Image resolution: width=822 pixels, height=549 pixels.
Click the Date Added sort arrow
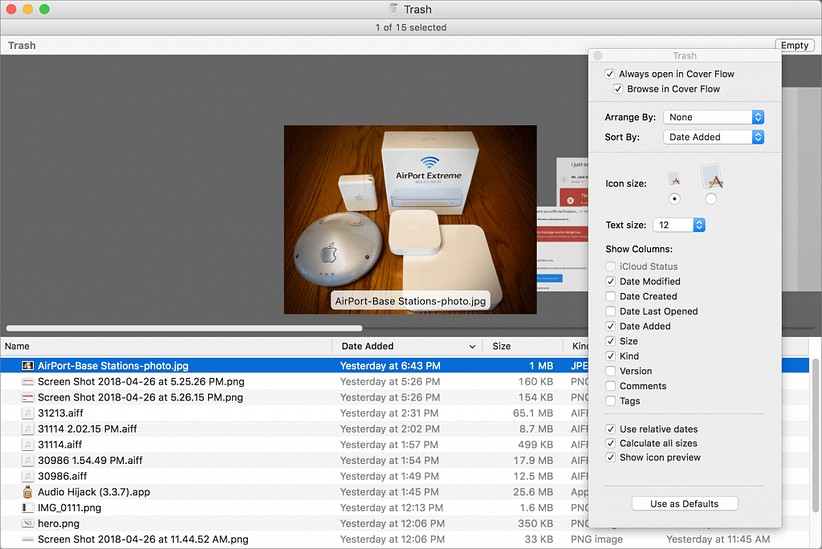[x=472, y=347]
